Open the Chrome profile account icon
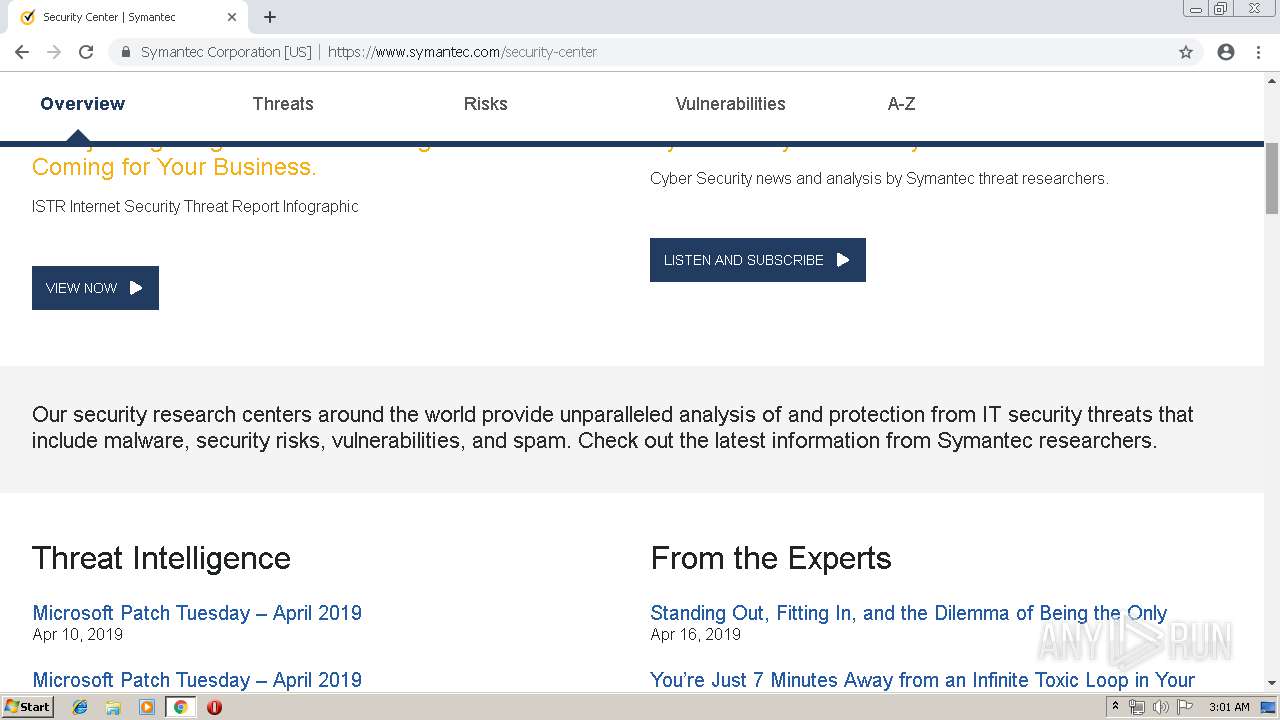 (1226, 52)
